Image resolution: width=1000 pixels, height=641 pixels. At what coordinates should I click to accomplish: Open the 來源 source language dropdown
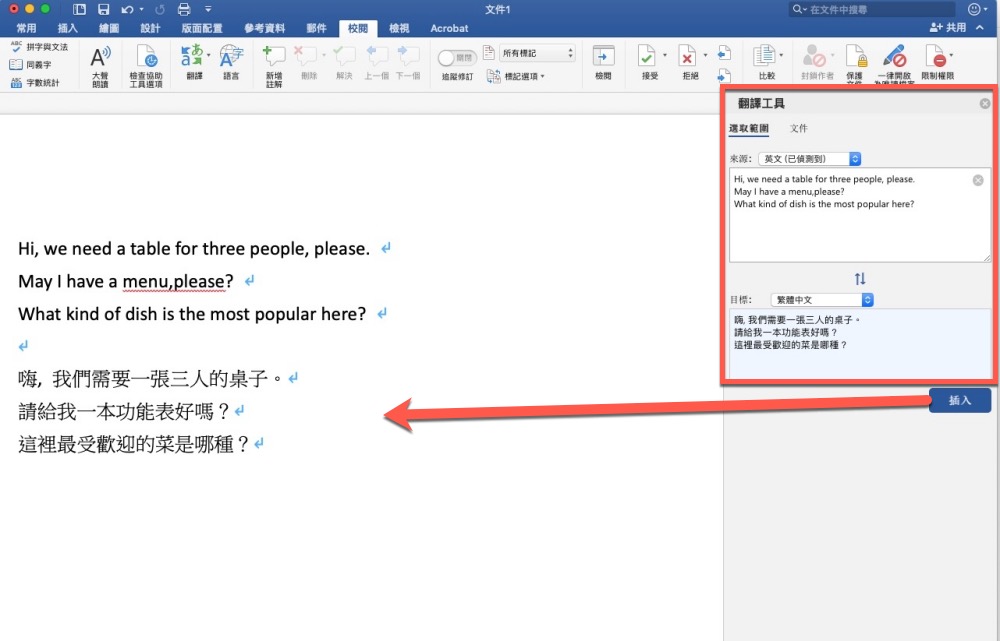tap(809, 159)
